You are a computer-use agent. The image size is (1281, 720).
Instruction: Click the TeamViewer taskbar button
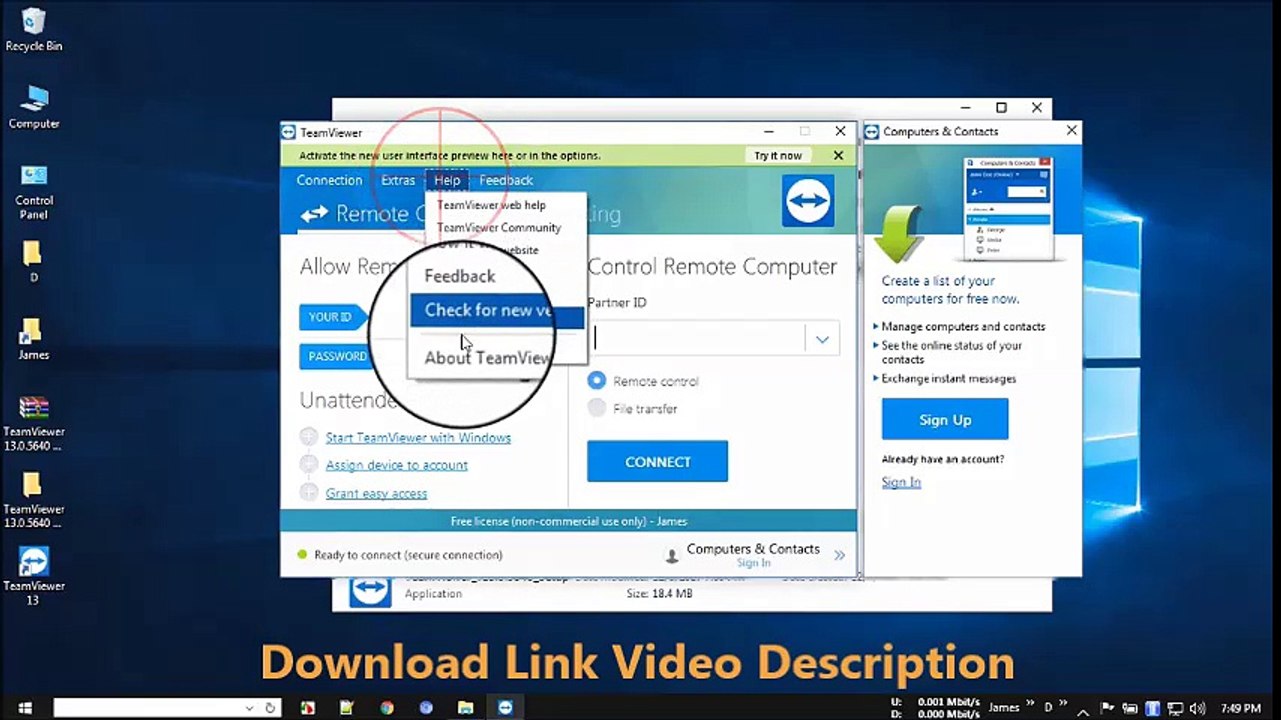505,707
